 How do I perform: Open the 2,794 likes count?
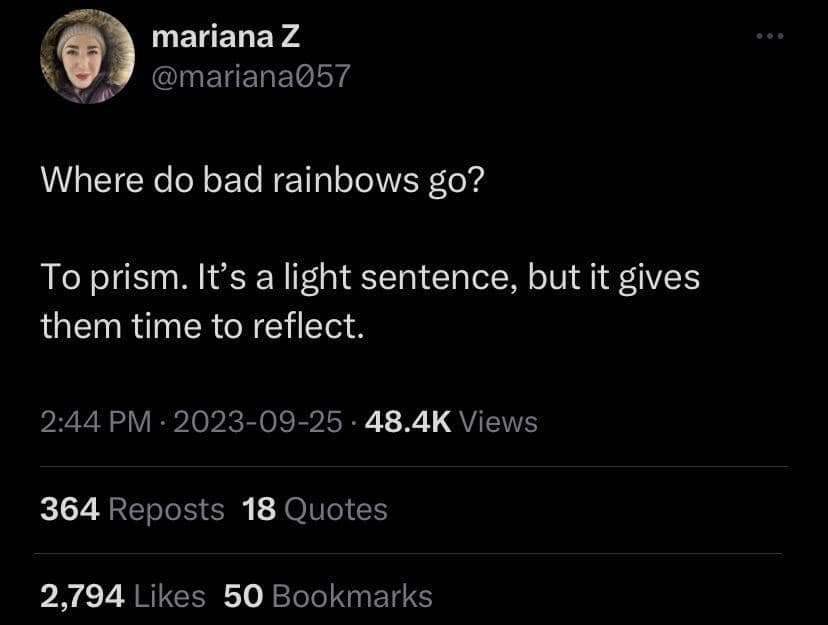[x=82, y=596]
